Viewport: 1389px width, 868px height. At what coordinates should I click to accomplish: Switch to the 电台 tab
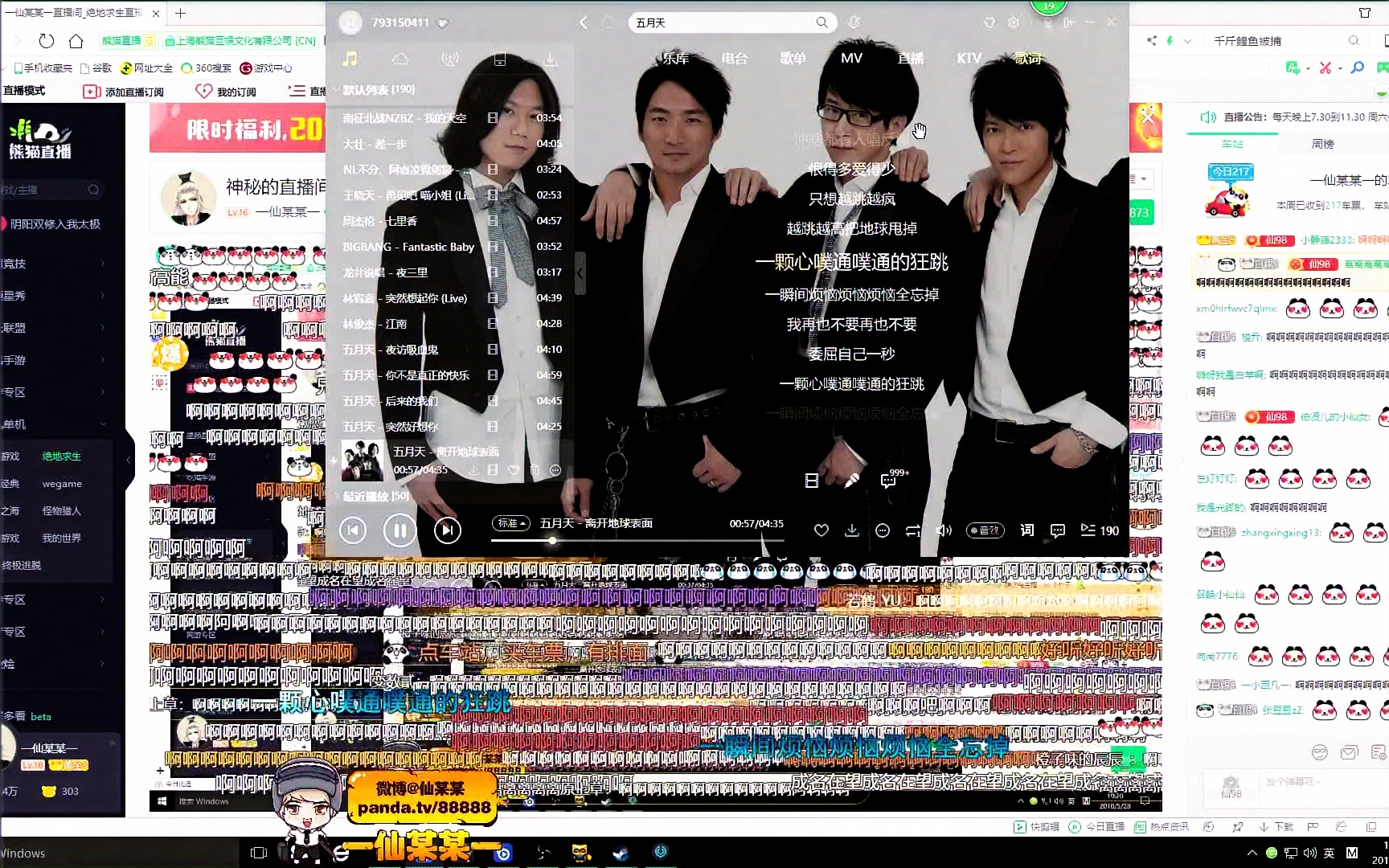pos(734,58)
